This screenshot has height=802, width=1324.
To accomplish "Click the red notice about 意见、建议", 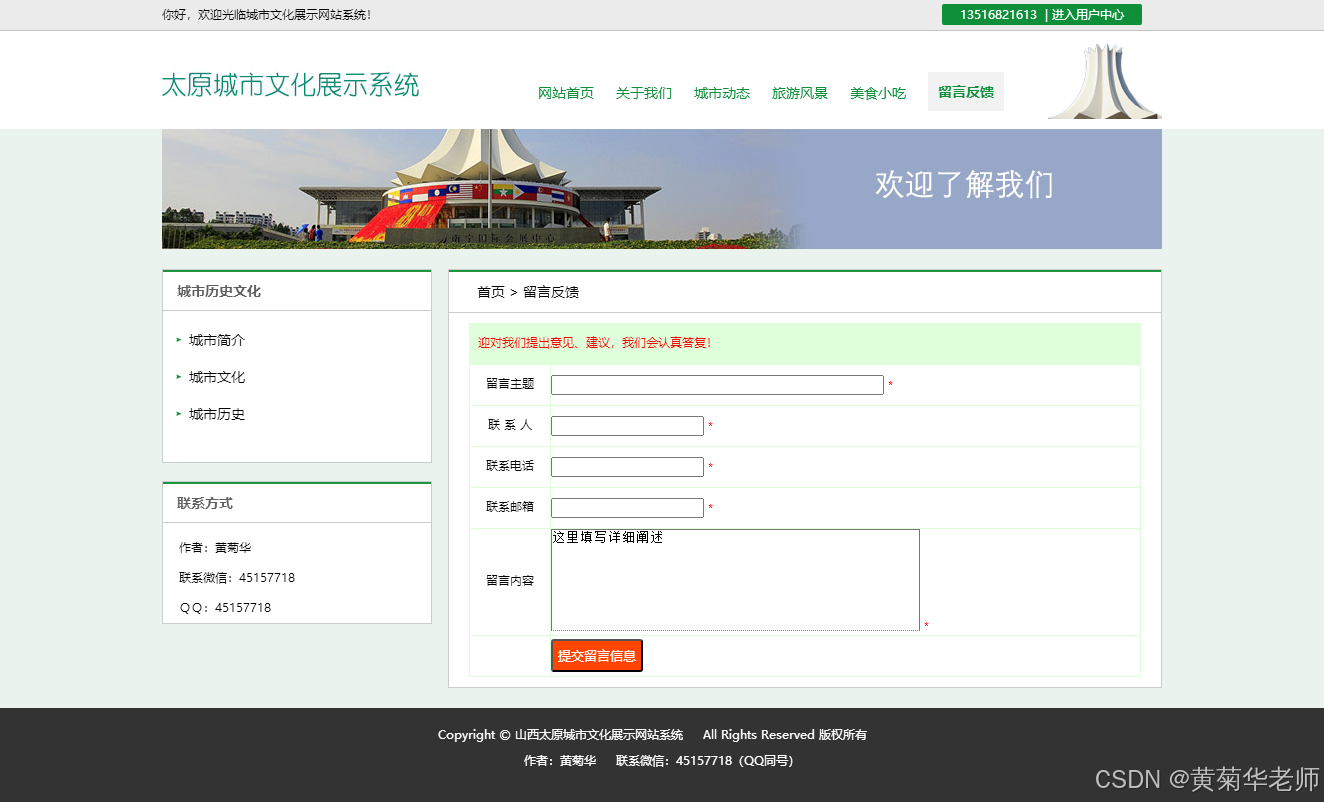I will coord(594,343).
